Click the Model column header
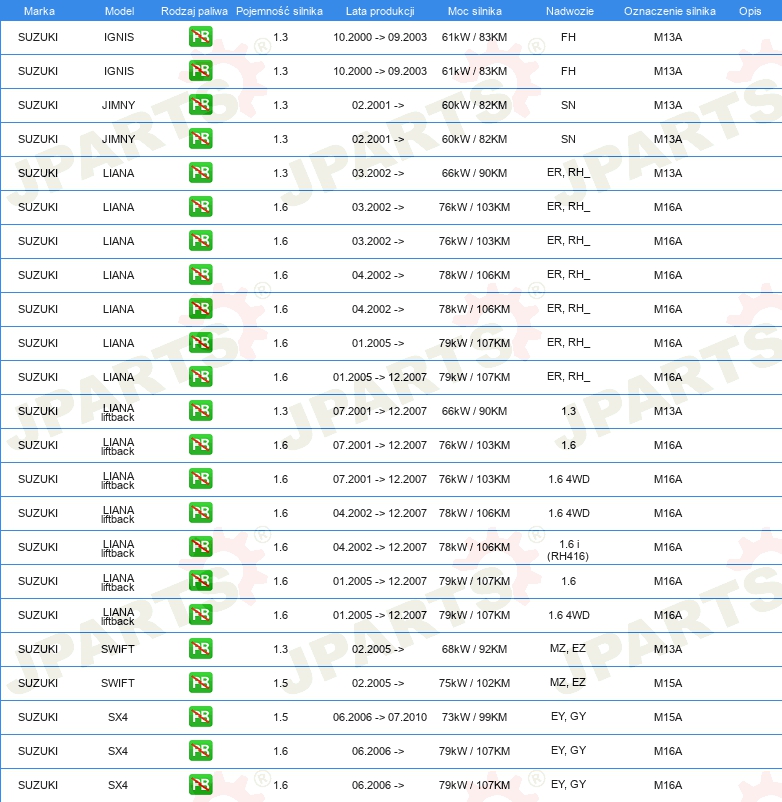782x802 pixels. click(x=119, y=11)
